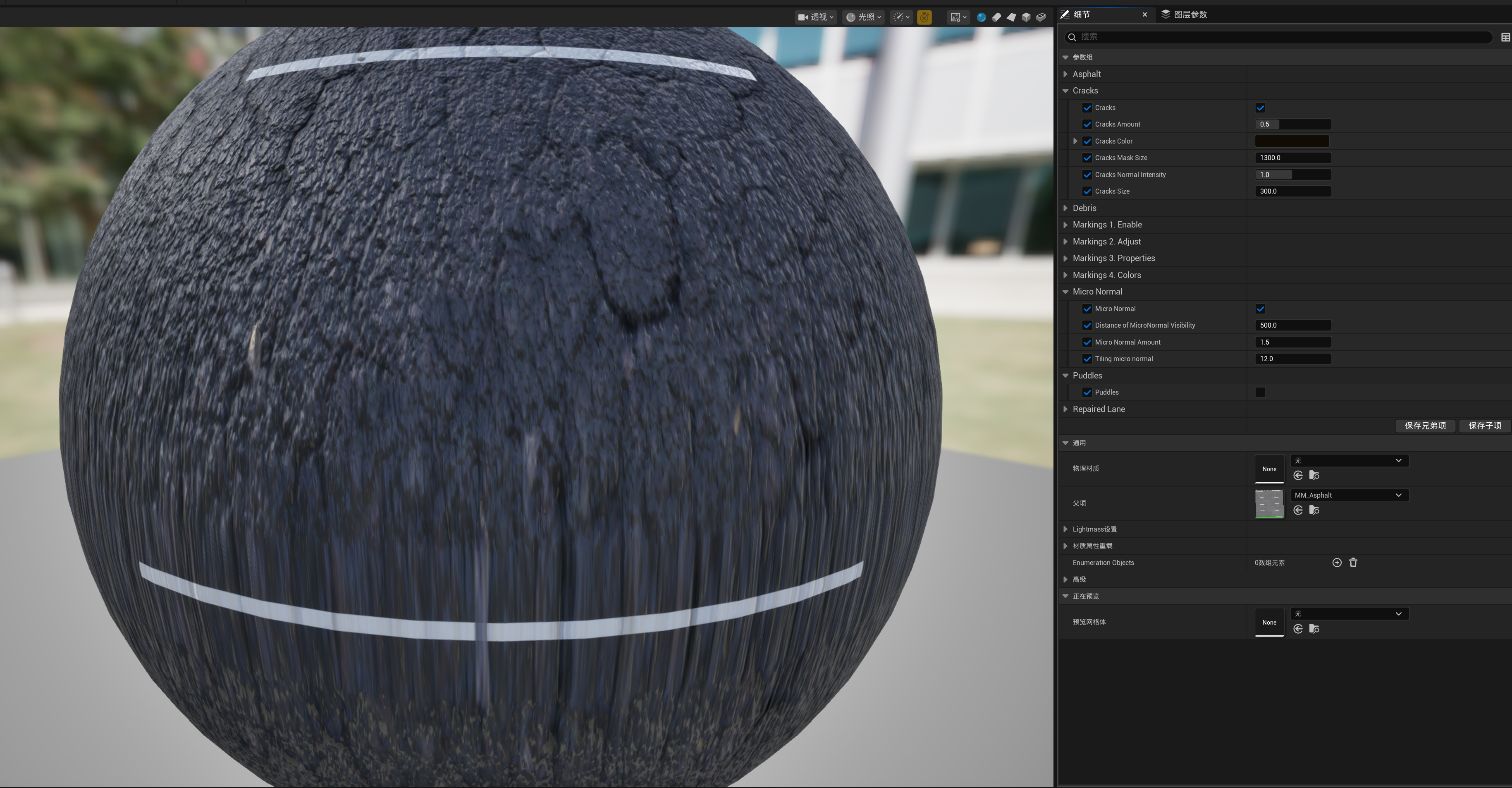Expand the Asphalt parameter group
Image resolution: width=1512 pixels, height=788 pixels.
pos(1065,74)
